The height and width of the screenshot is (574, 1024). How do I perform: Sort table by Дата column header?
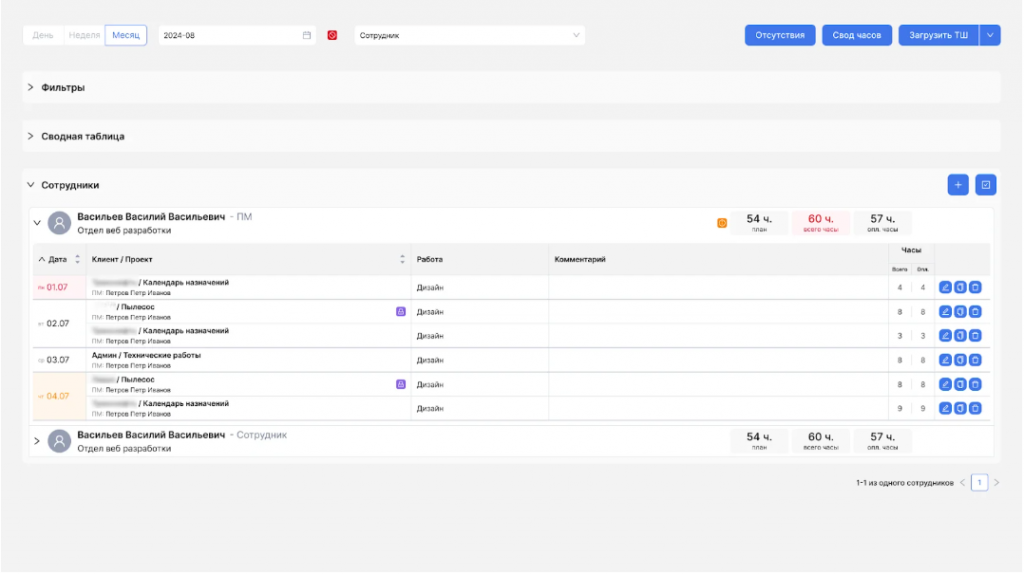(57, 260)
